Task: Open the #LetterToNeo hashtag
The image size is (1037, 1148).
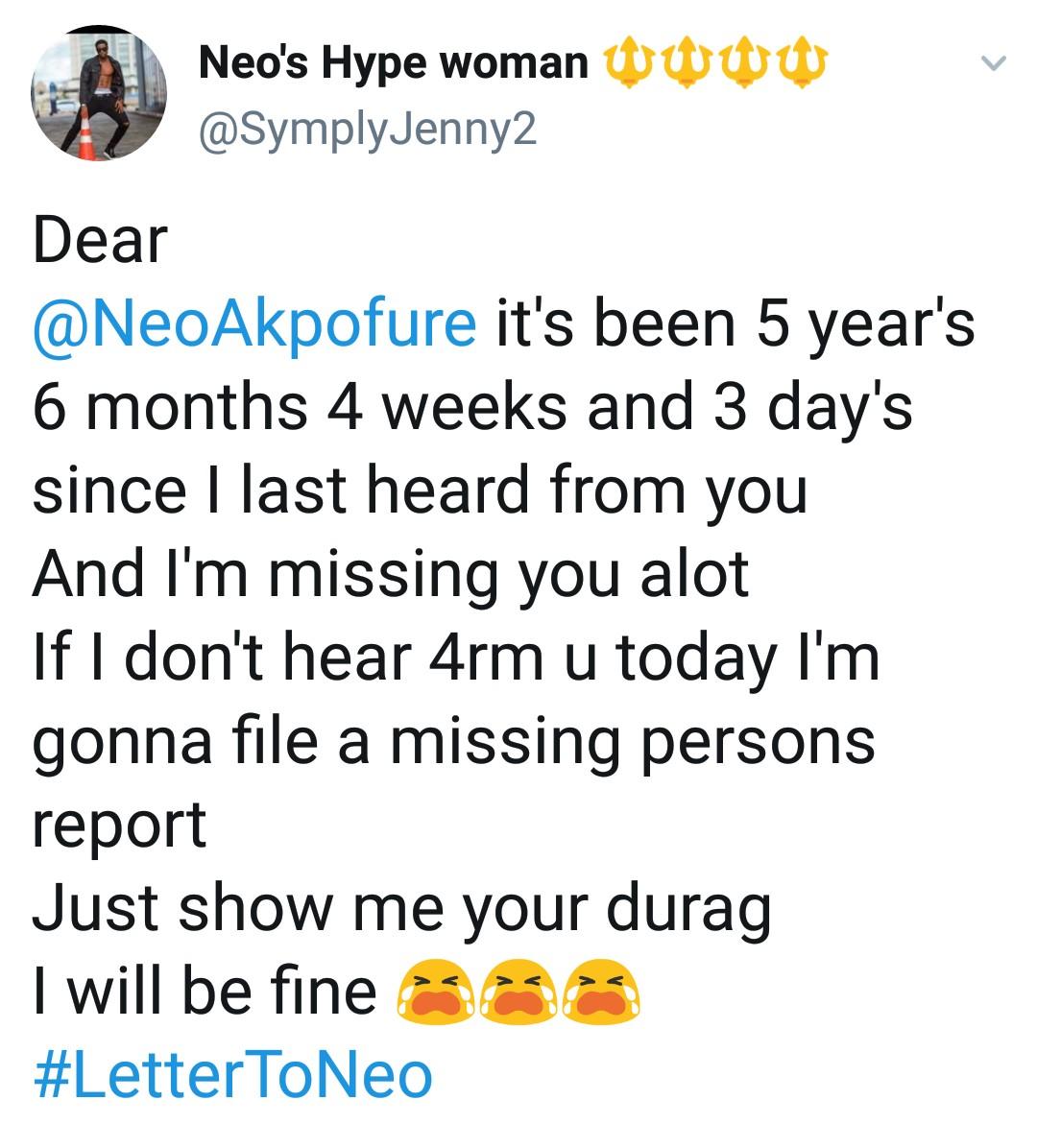Action: click(232, 1075)
